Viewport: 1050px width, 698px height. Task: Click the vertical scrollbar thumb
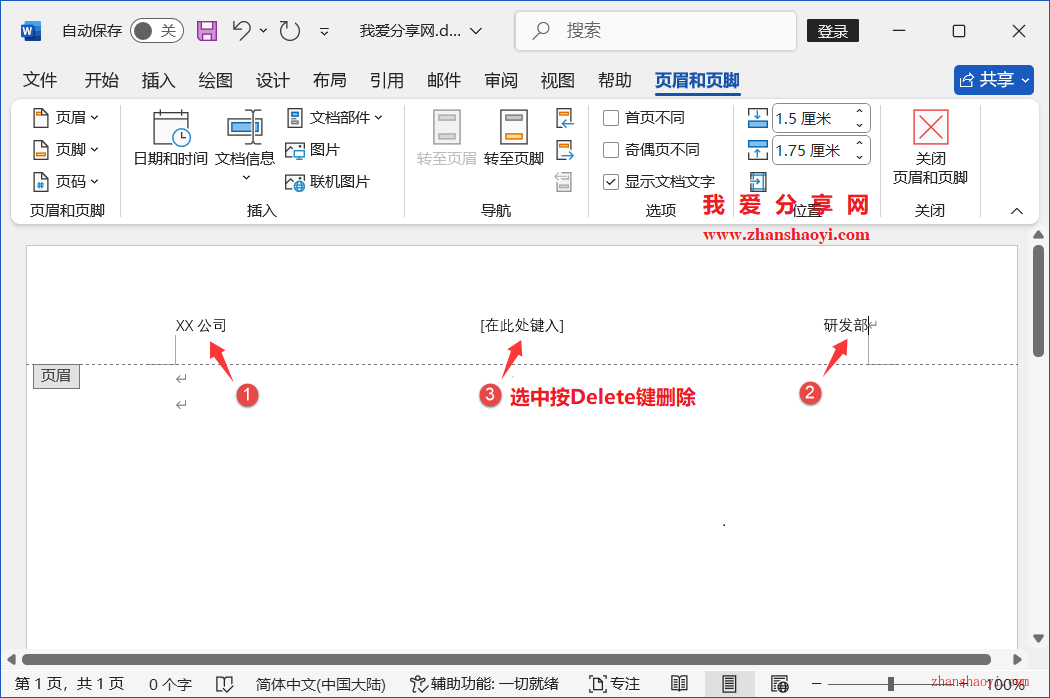point(1039,301)
